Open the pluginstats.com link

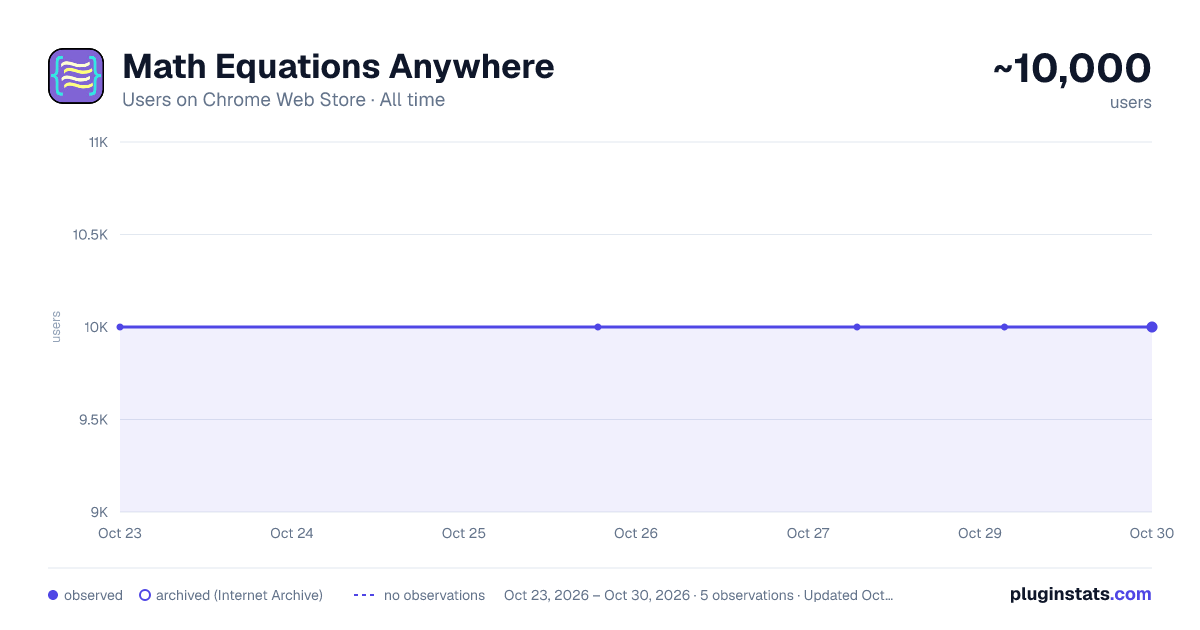[x=1081, y=594]
